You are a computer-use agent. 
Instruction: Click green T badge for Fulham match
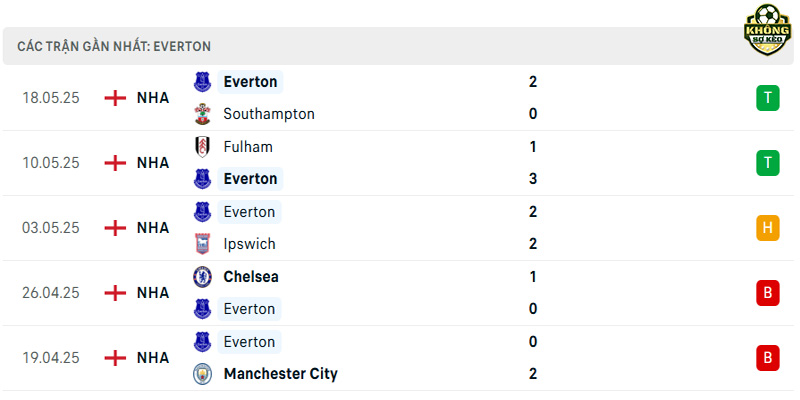point(767,163)
